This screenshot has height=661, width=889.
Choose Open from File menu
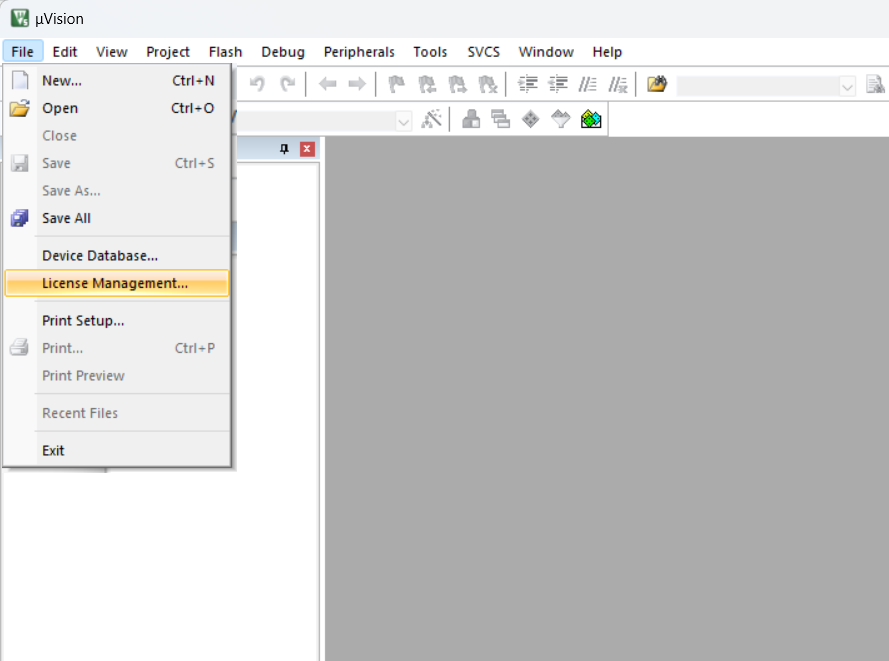tap(117, 108)
